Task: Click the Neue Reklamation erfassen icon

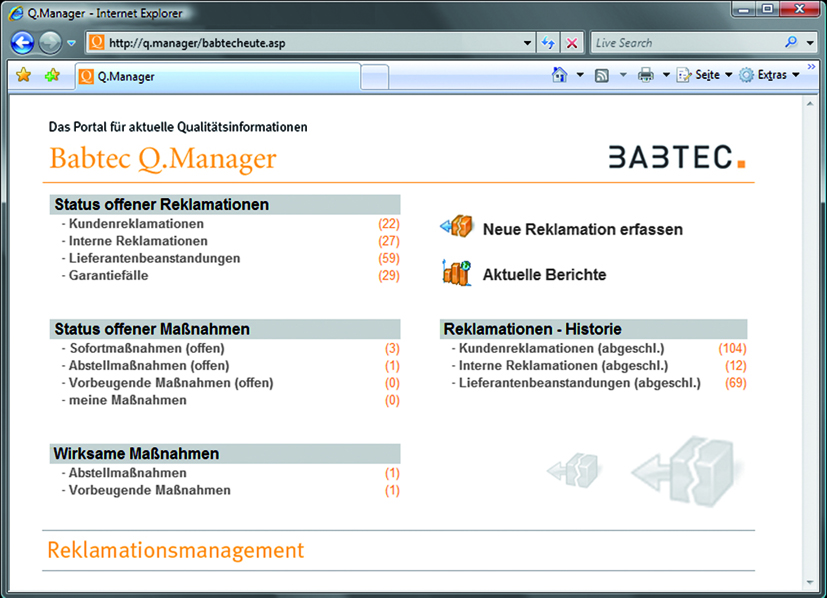Action: pos(456,226)
